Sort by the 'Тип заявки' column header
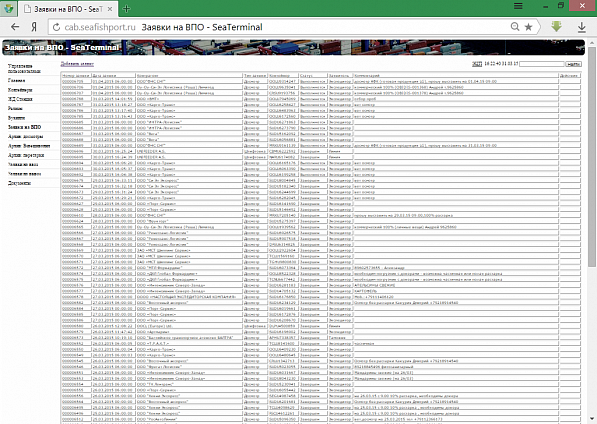This screenshot has width=597, height=424. 255,76
